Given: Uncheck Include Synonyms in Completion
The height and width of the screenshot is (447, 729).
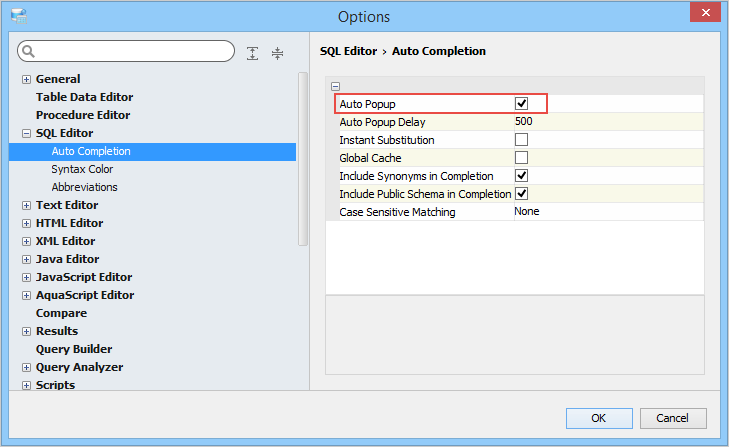Looking at the screenshot, I should click(x=521, y=176).
